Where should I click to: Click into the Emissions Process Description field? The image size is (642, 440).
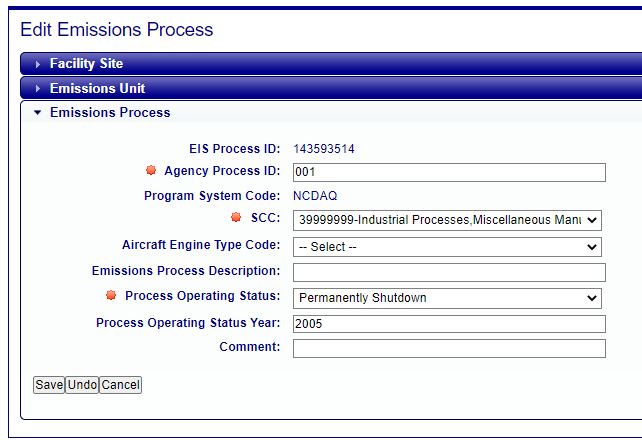(449, 273)
